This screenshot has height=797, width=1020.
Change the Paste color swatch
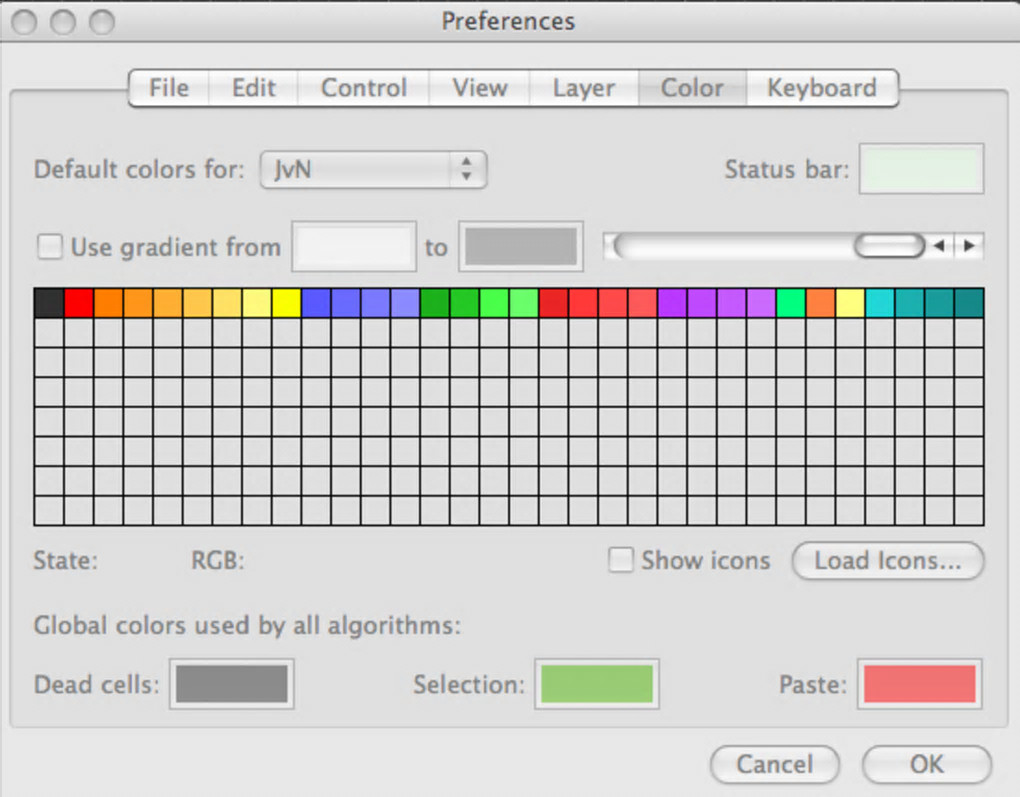click(919, 684)
